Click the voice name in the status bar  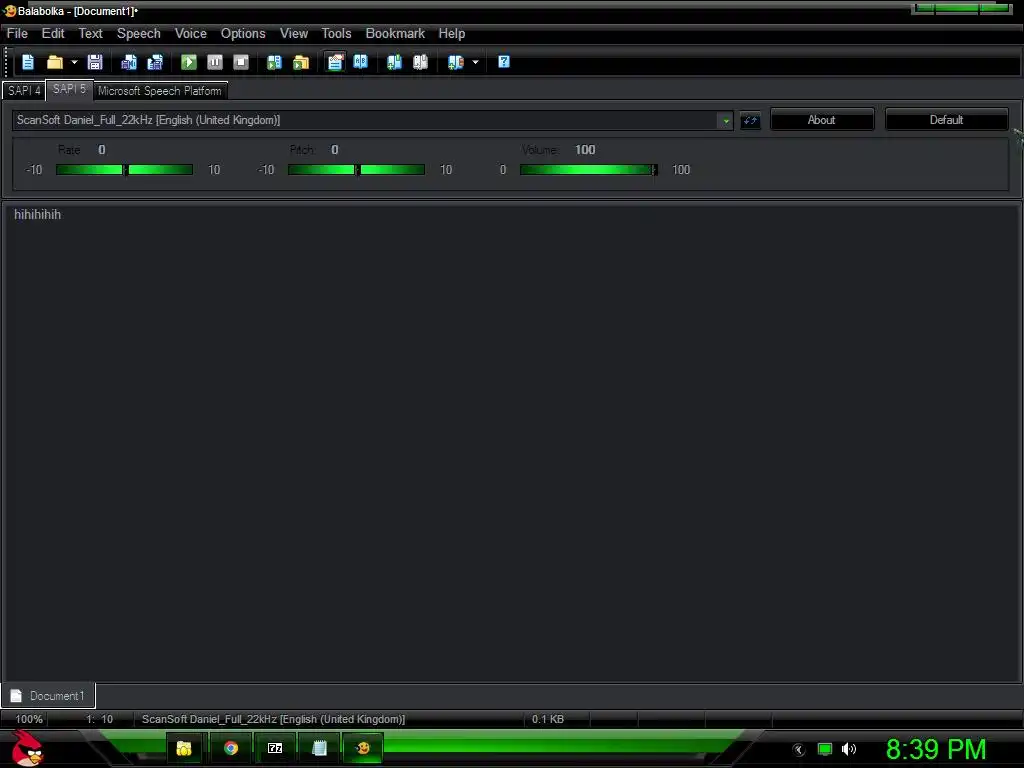[273, 719]
